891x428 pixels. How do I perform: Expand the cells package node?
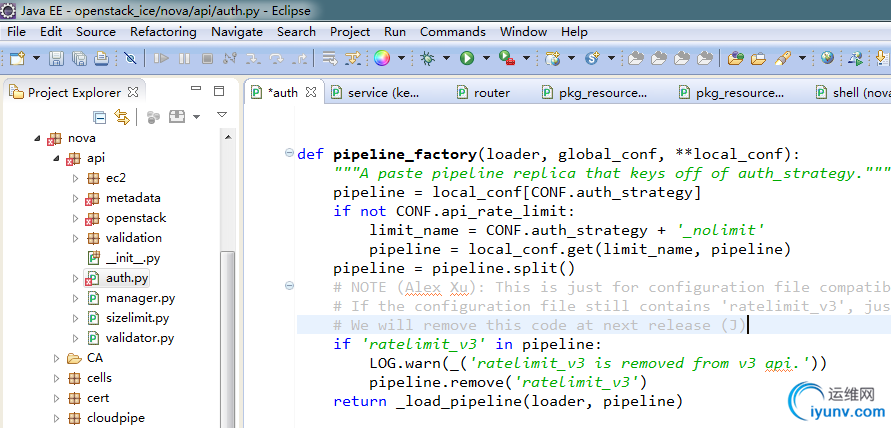(56, 378)
